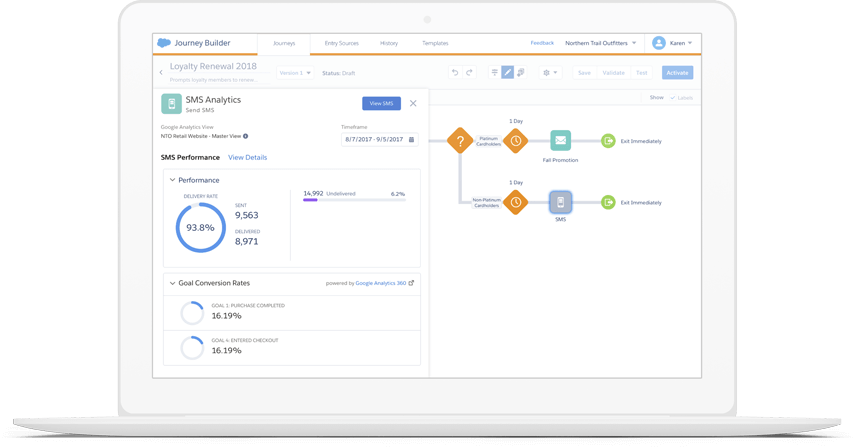Click the View SMS button
This screenshot has height=447, width=857.
[381, 103]
